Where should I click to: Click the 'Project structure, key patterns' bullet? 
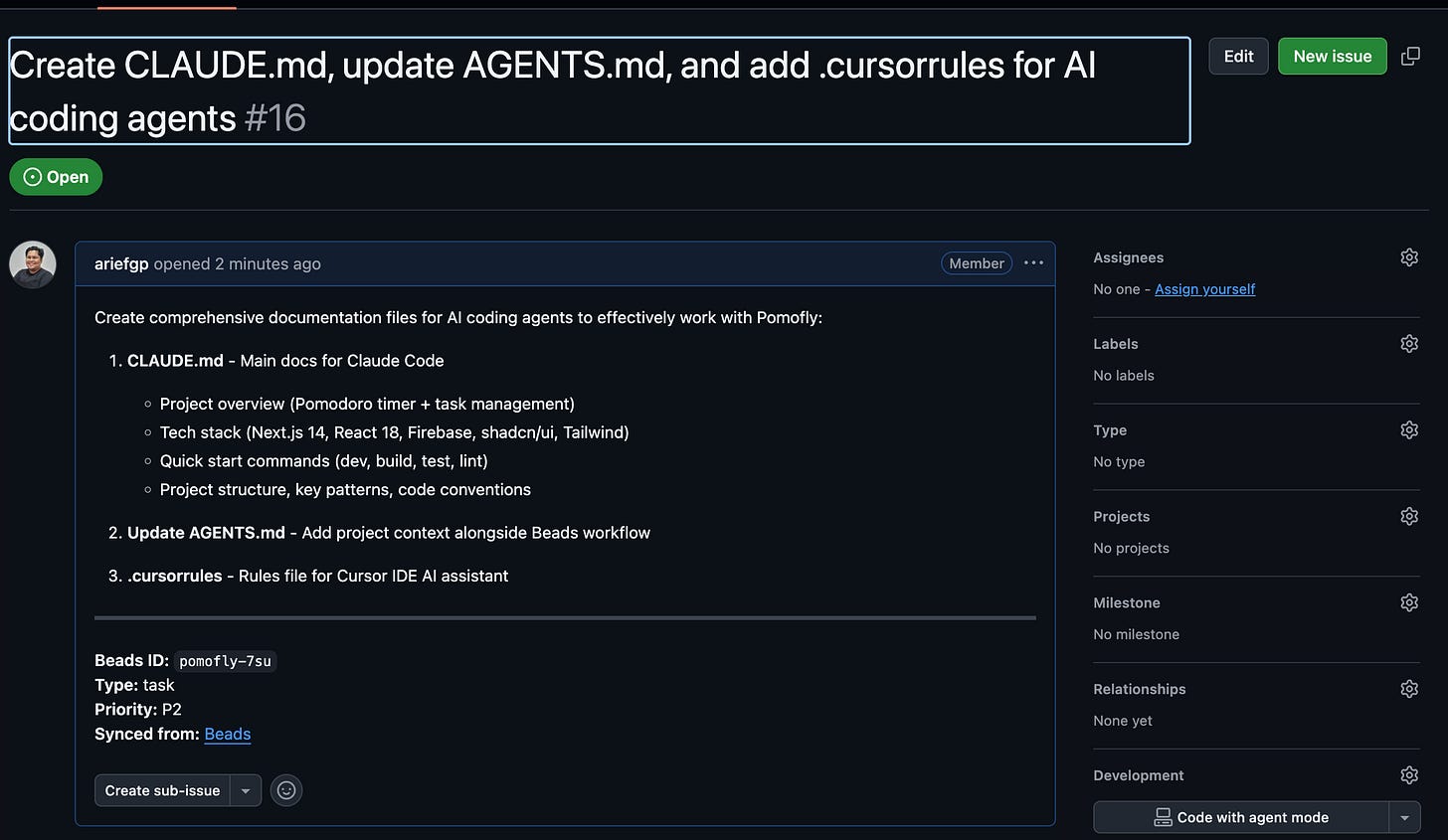pos(345,490)
